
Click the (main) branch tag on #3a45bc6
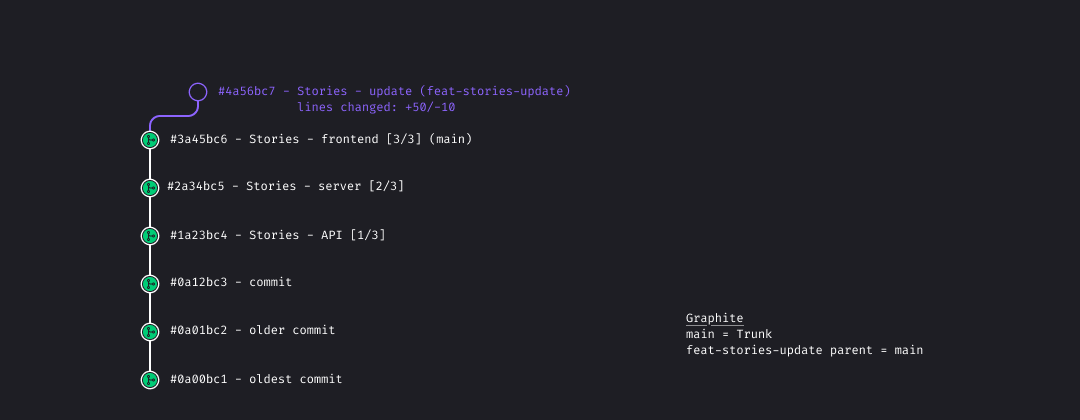[x=450, y=139]
